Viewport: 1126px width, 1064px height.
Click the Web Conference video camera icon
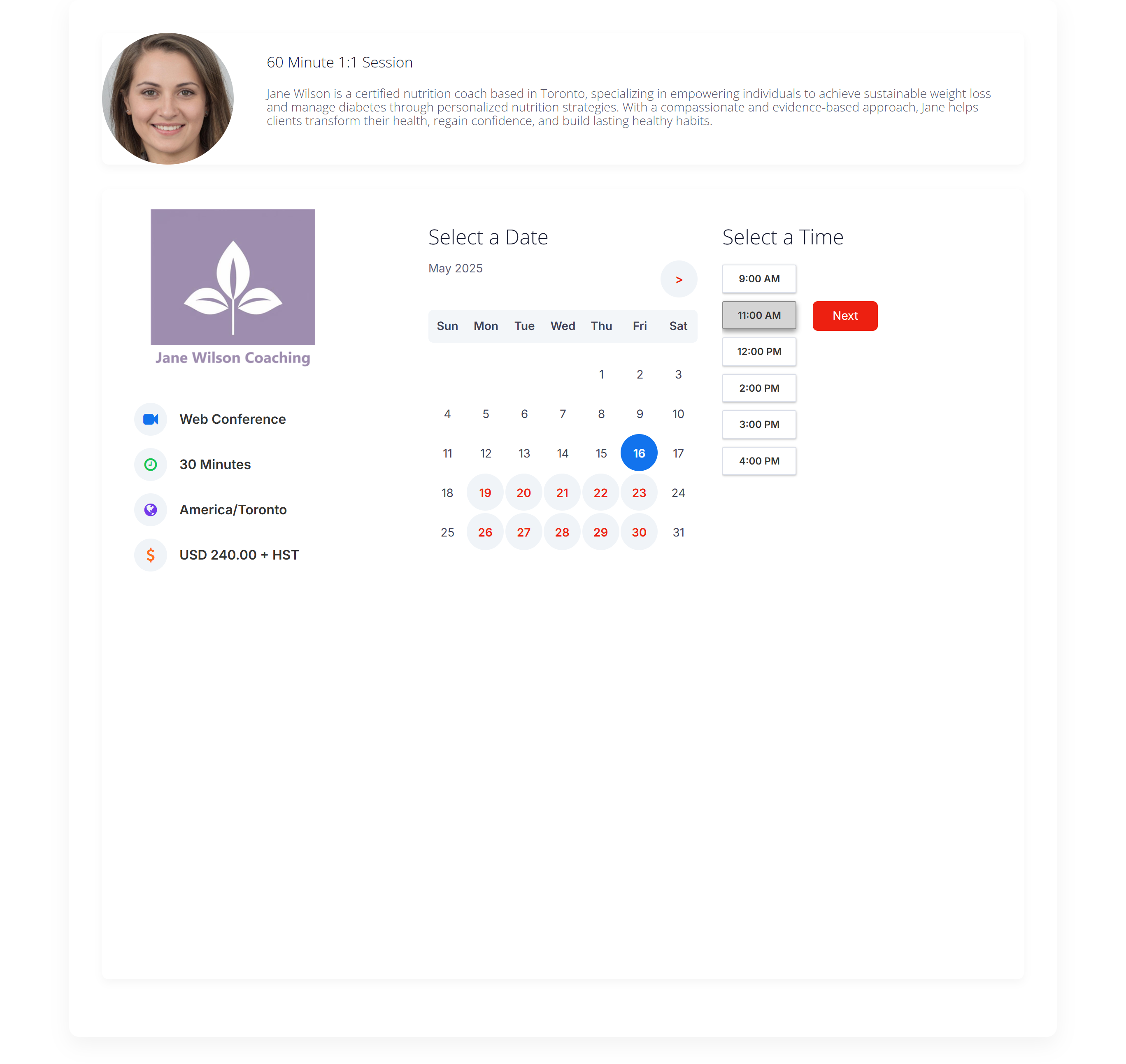[150, 420]
